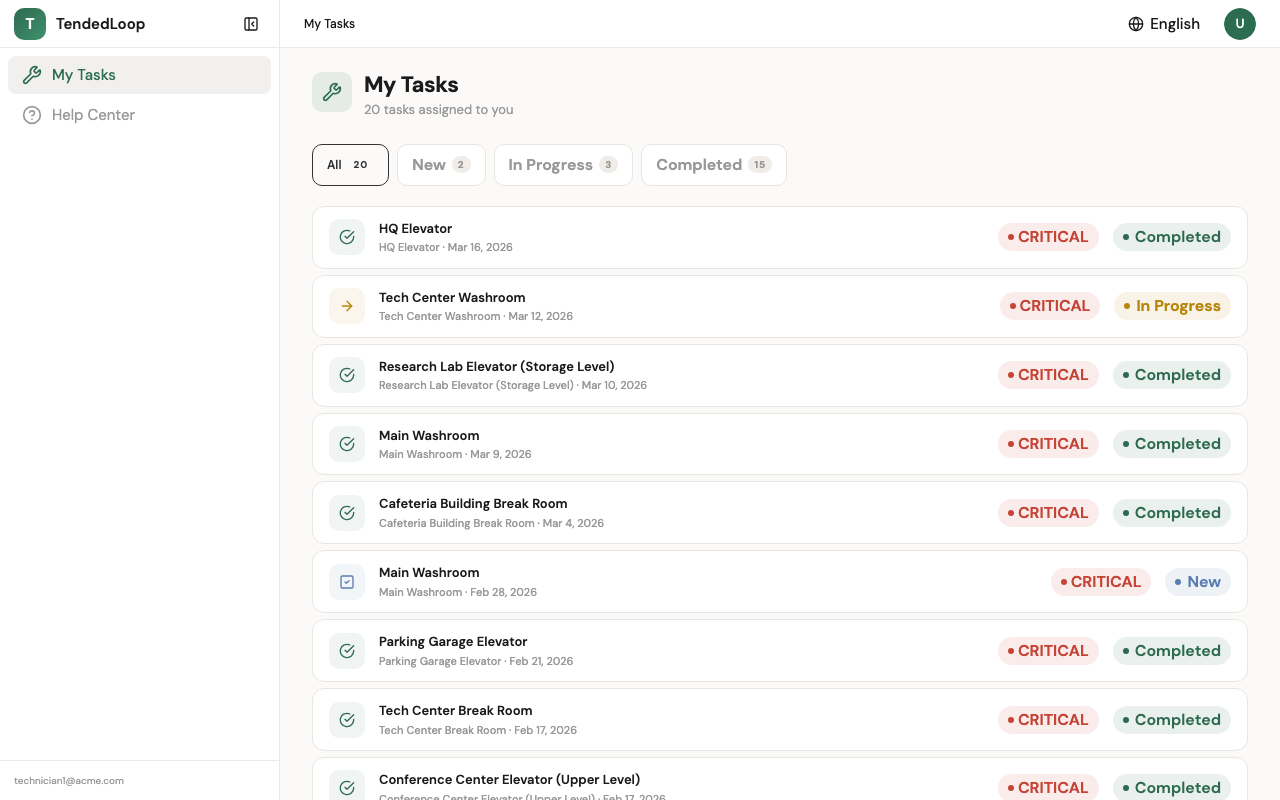Viewport: 1280px width, 800px height.
Task: Open the user avatar menu
Action: pos(1239,24)
